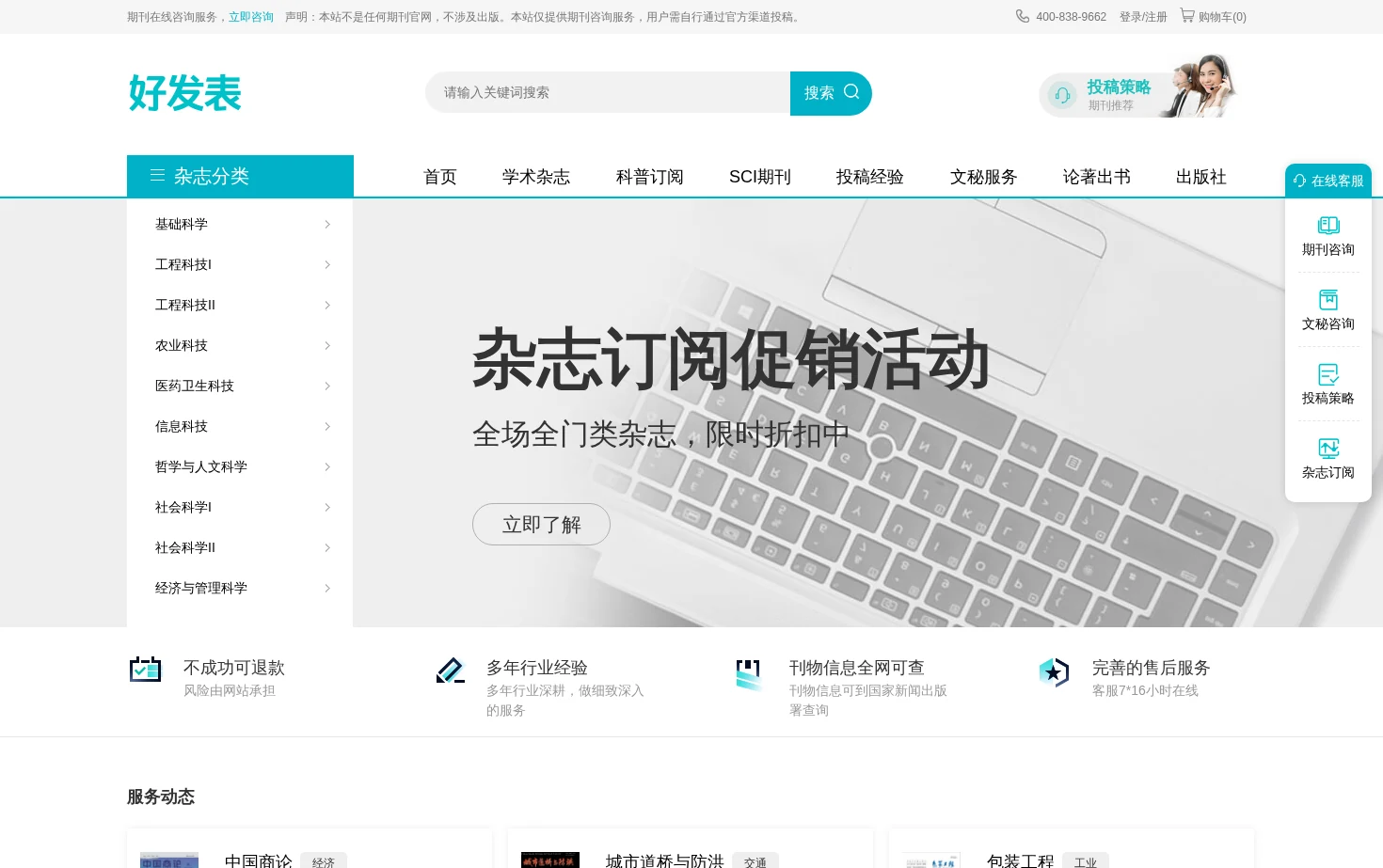Open the 中国商论 journal cover thumbnail
1383x868 pixels.
point(169,860)
